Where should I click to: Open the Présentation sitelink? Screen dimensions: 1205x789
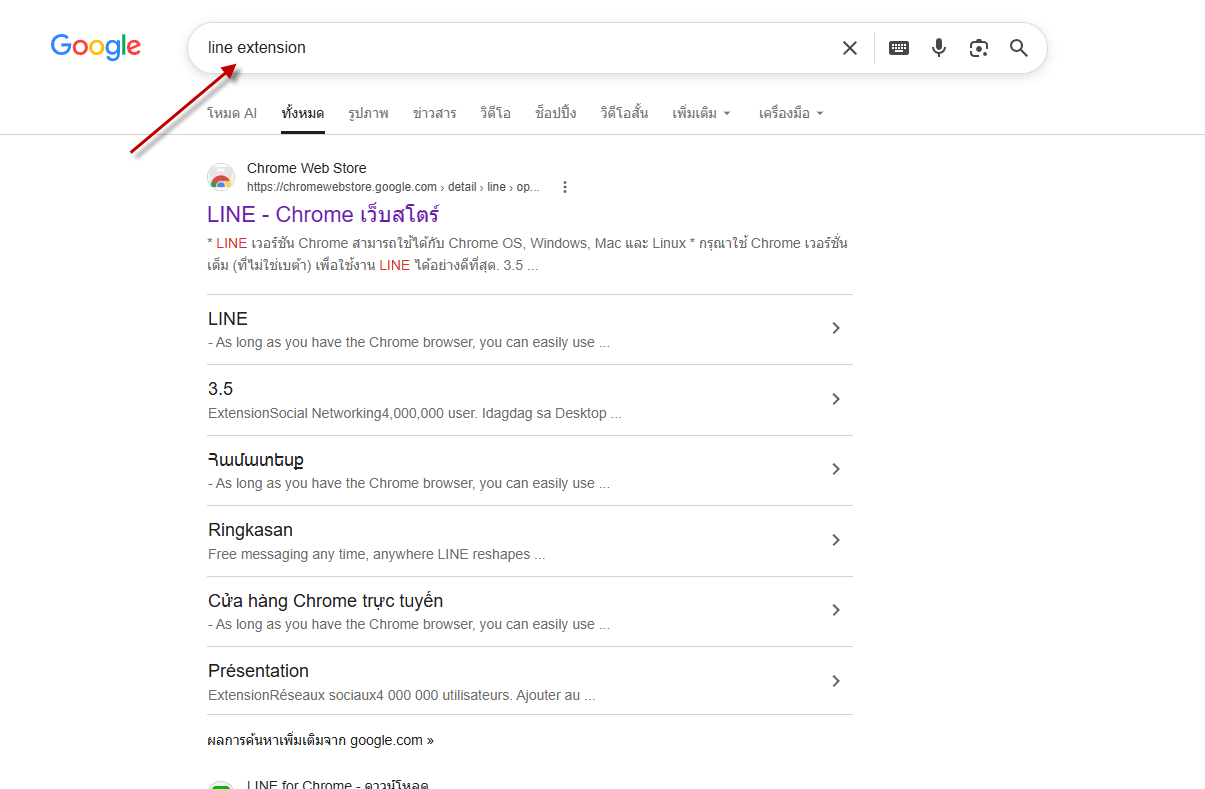tap(258, 671)
